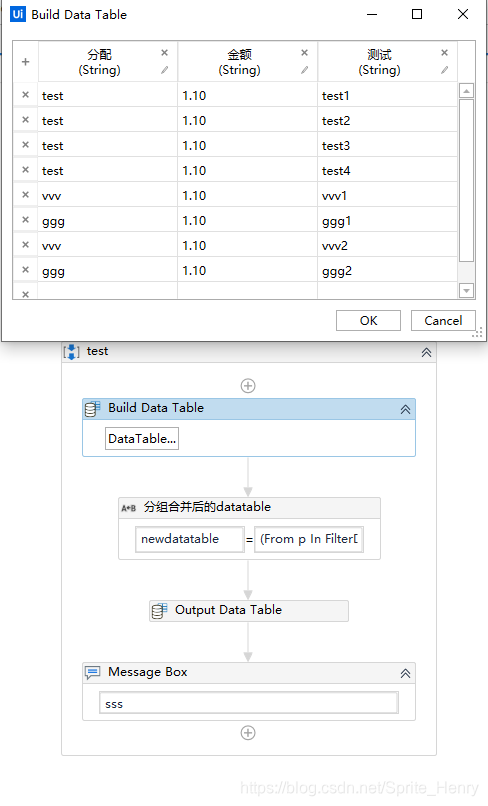Collapse the Message Box activity
The height and width of the screenshot is (806, 488).
point(405,673)
